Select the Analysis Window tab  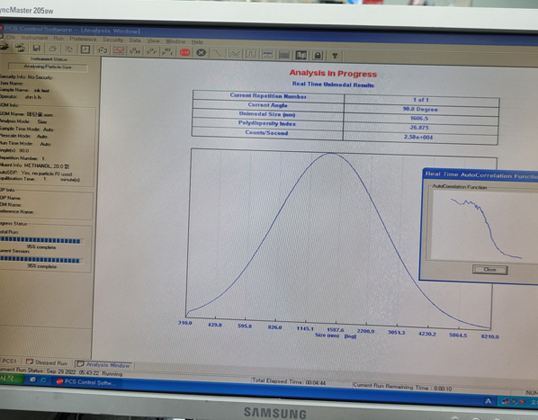point(104,364)
